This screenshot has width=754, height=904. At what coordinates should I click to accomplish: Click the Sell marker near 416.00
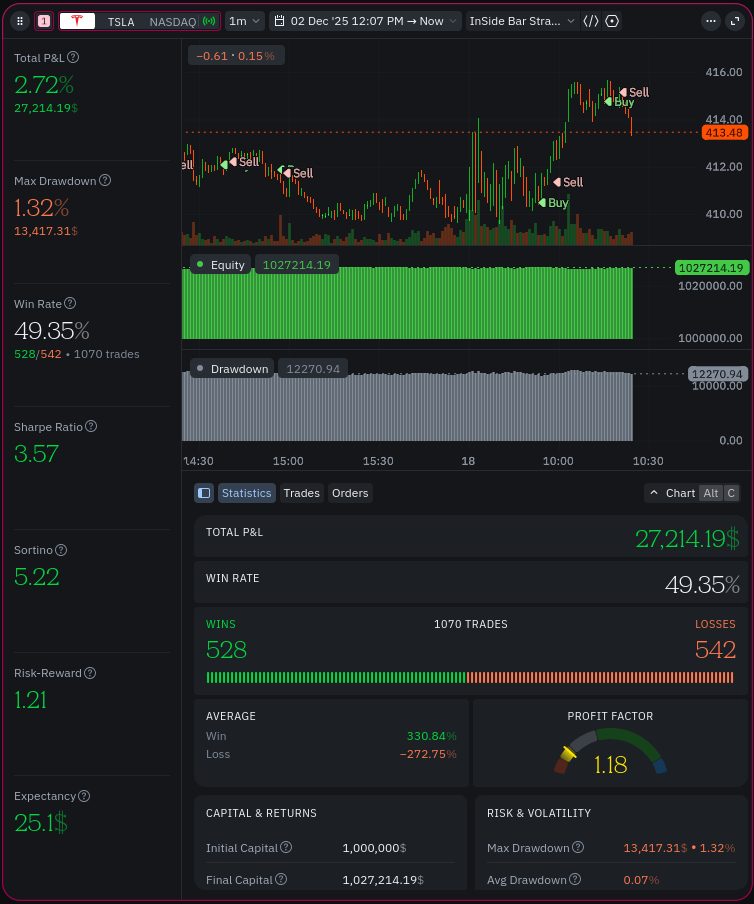pyautogui.click(x=634, y=92)
